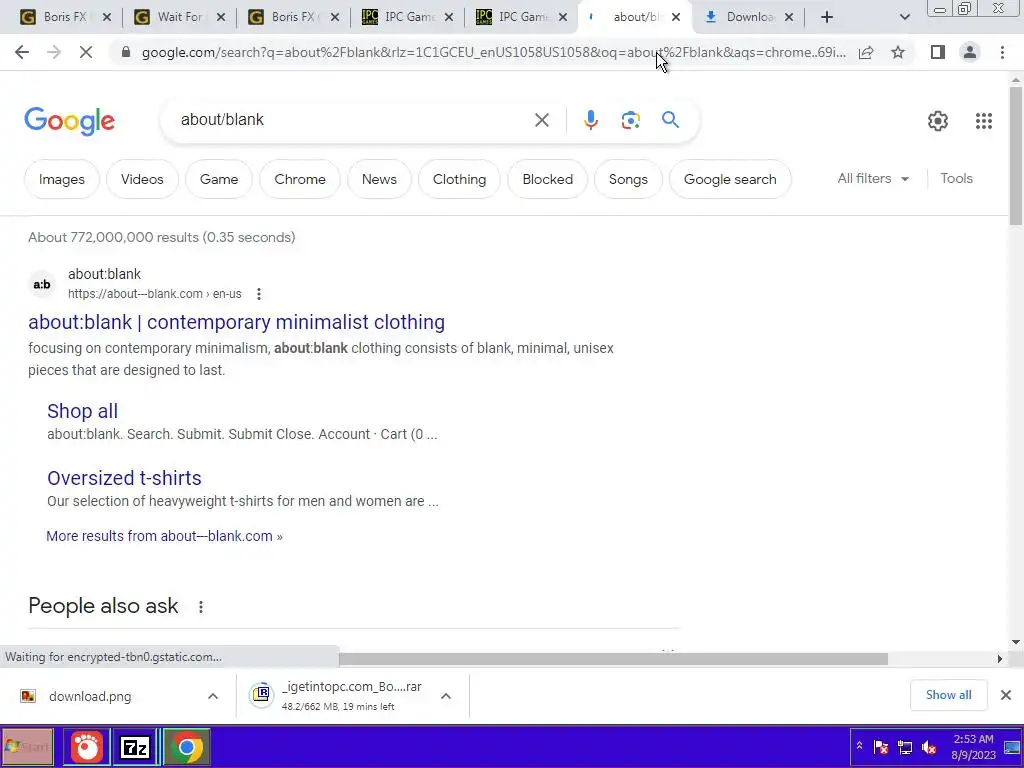Open the Chrome three-dot menu
The width and height of the screenshot is (1024, 768).
point(1002,52)
